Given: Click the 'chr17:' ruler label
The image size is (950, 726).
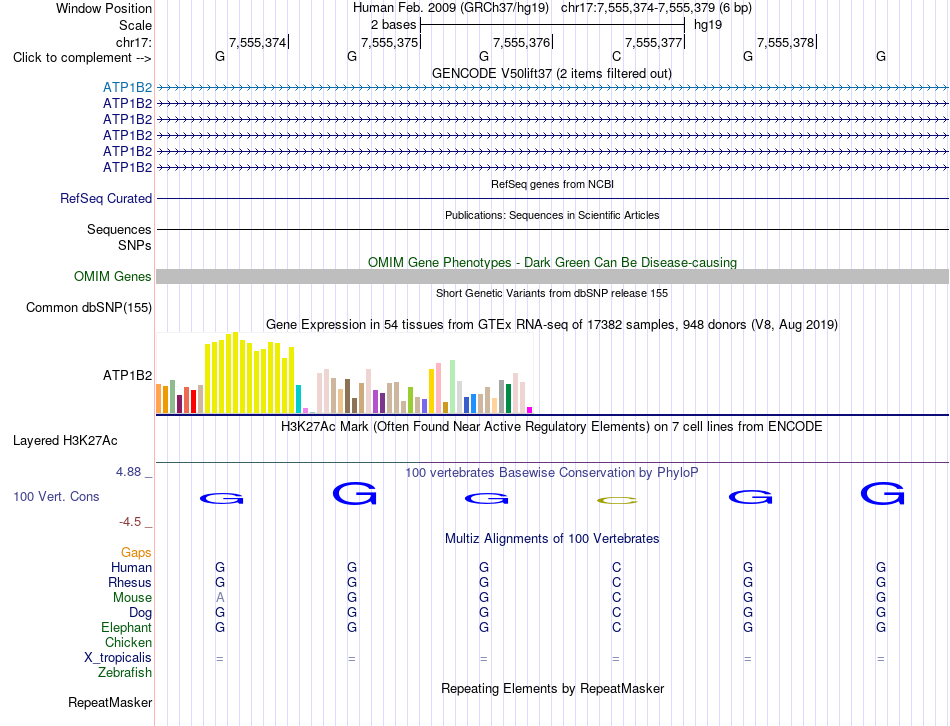Looking at the screenshot, I should 133,42.
